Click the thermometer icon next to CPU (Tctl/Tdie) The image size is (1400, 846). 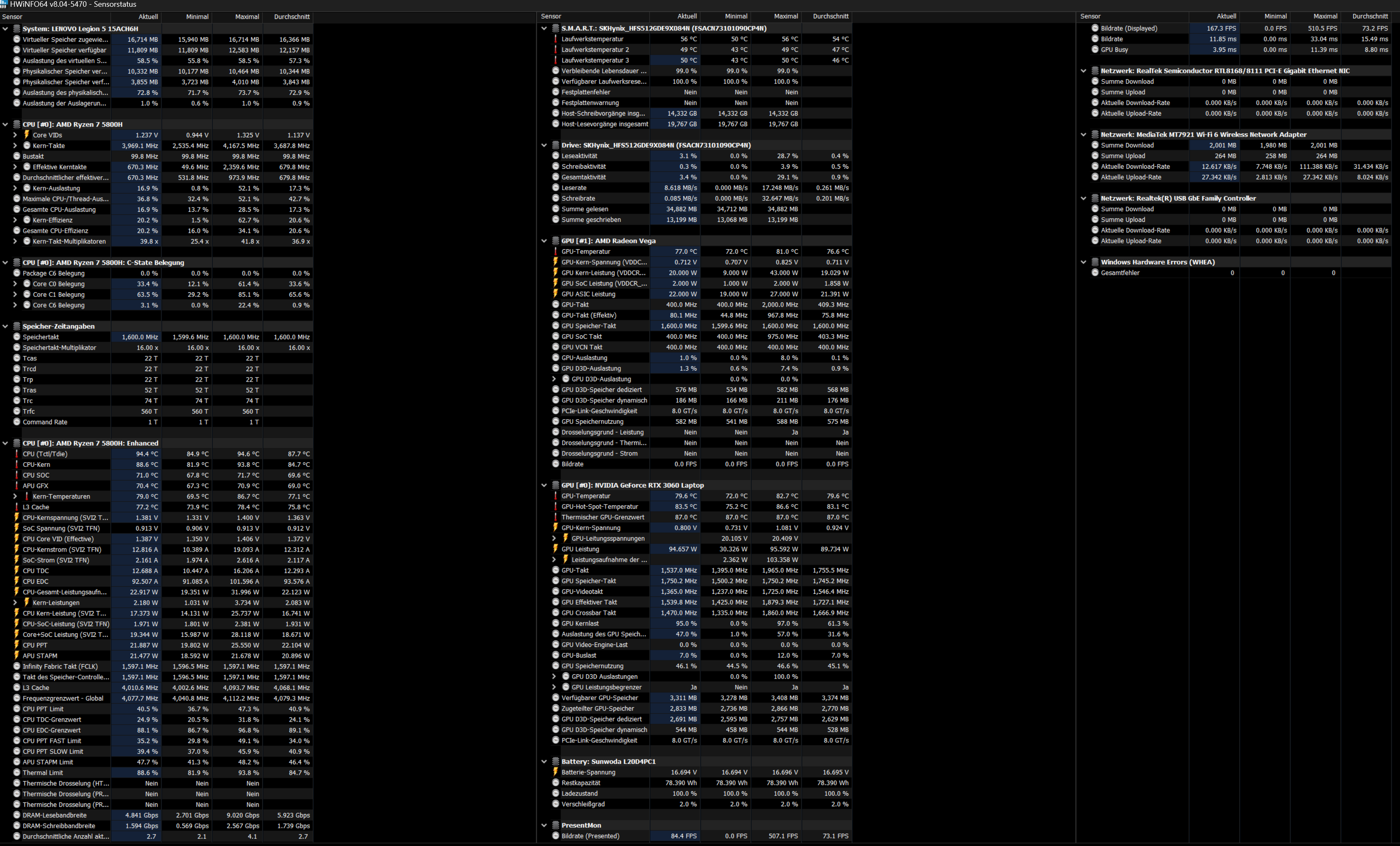pos(16,454)
